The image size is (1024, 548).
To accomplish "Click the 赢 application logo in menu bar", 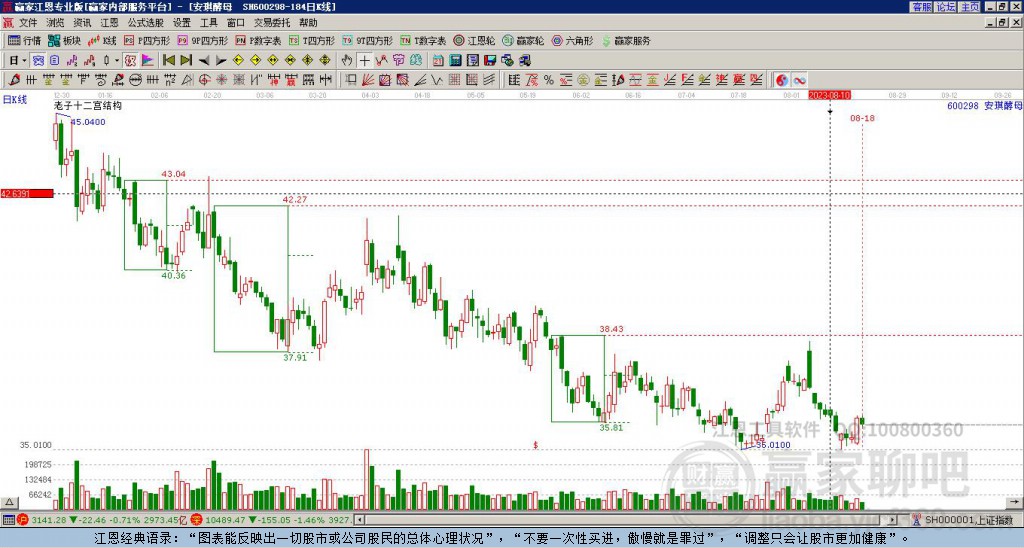I will [x=8, y=23].
